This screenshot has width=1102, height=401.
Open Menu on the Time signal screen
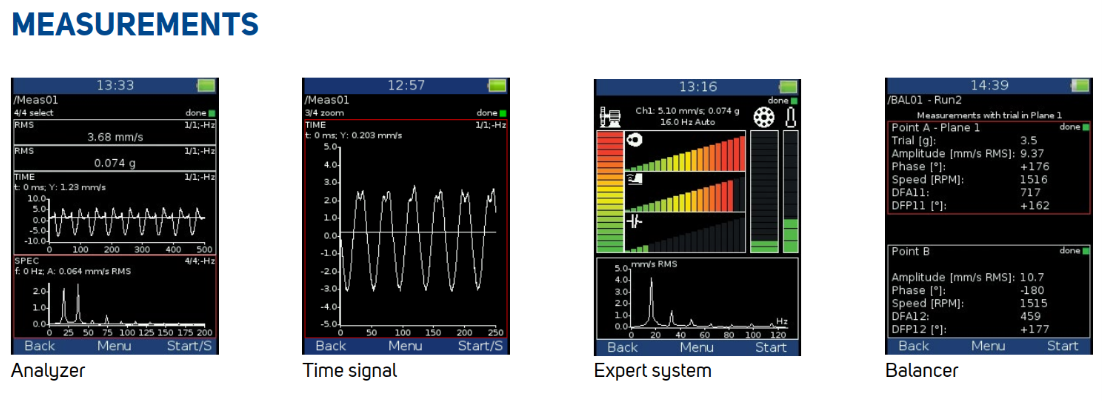pos(406,346)
